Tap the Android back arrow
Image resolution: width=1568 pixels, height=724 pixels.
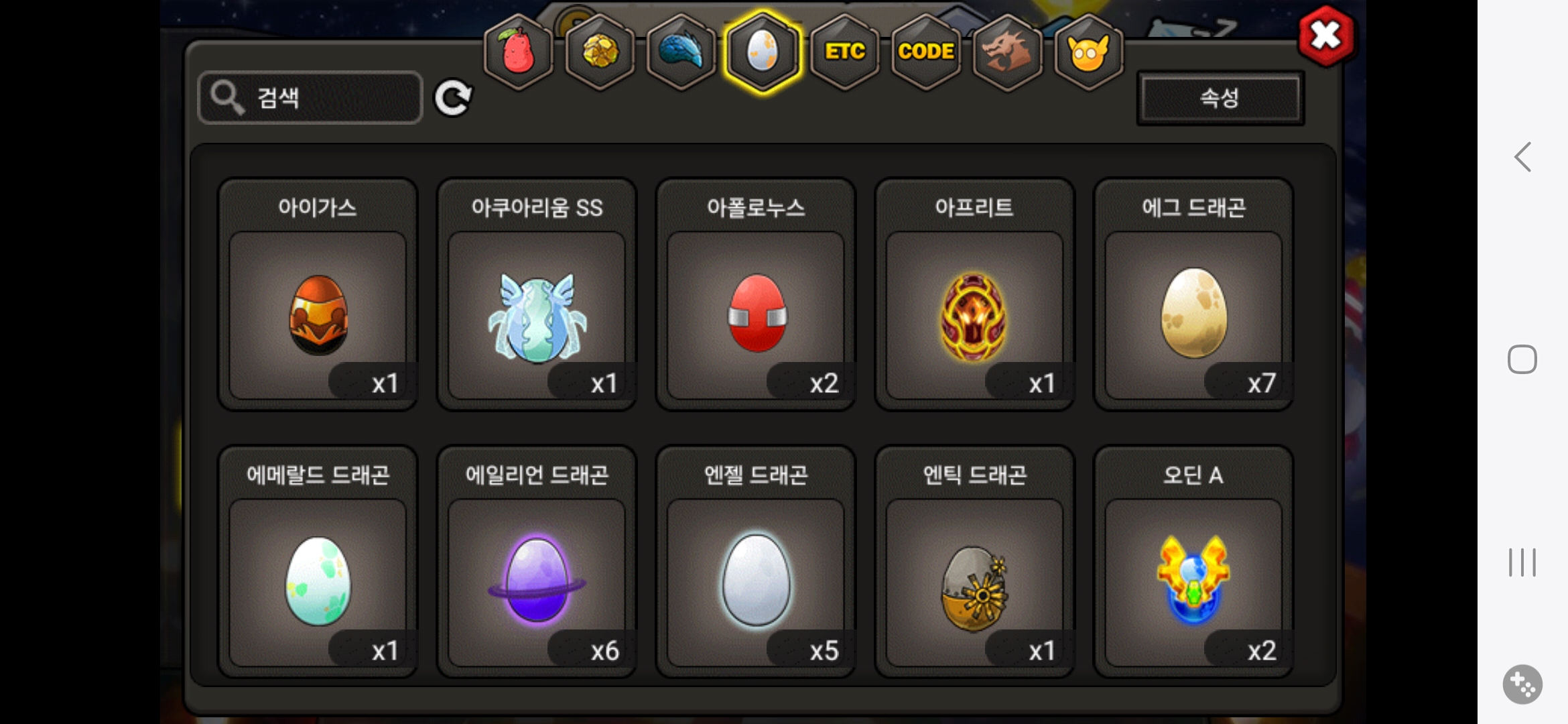pos(1522,158)
